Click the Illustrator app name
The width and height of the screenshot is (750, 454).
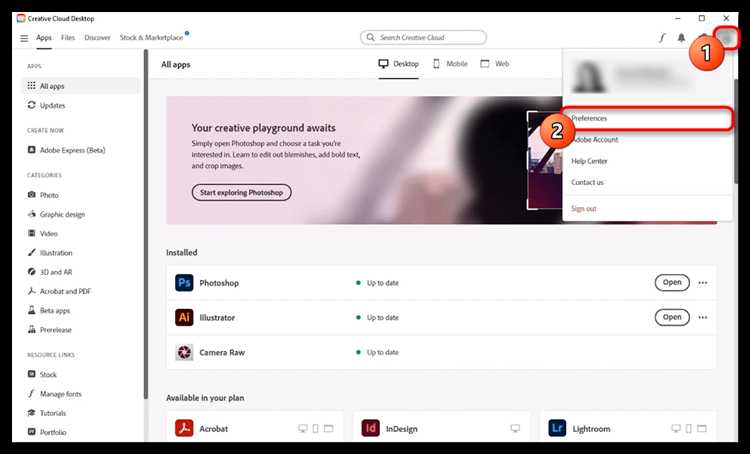pos(217,317)
